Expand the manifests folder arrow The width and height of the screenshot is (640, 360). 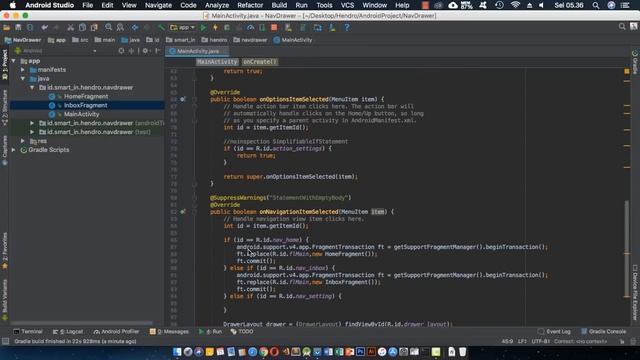click(x=23, y=70)
